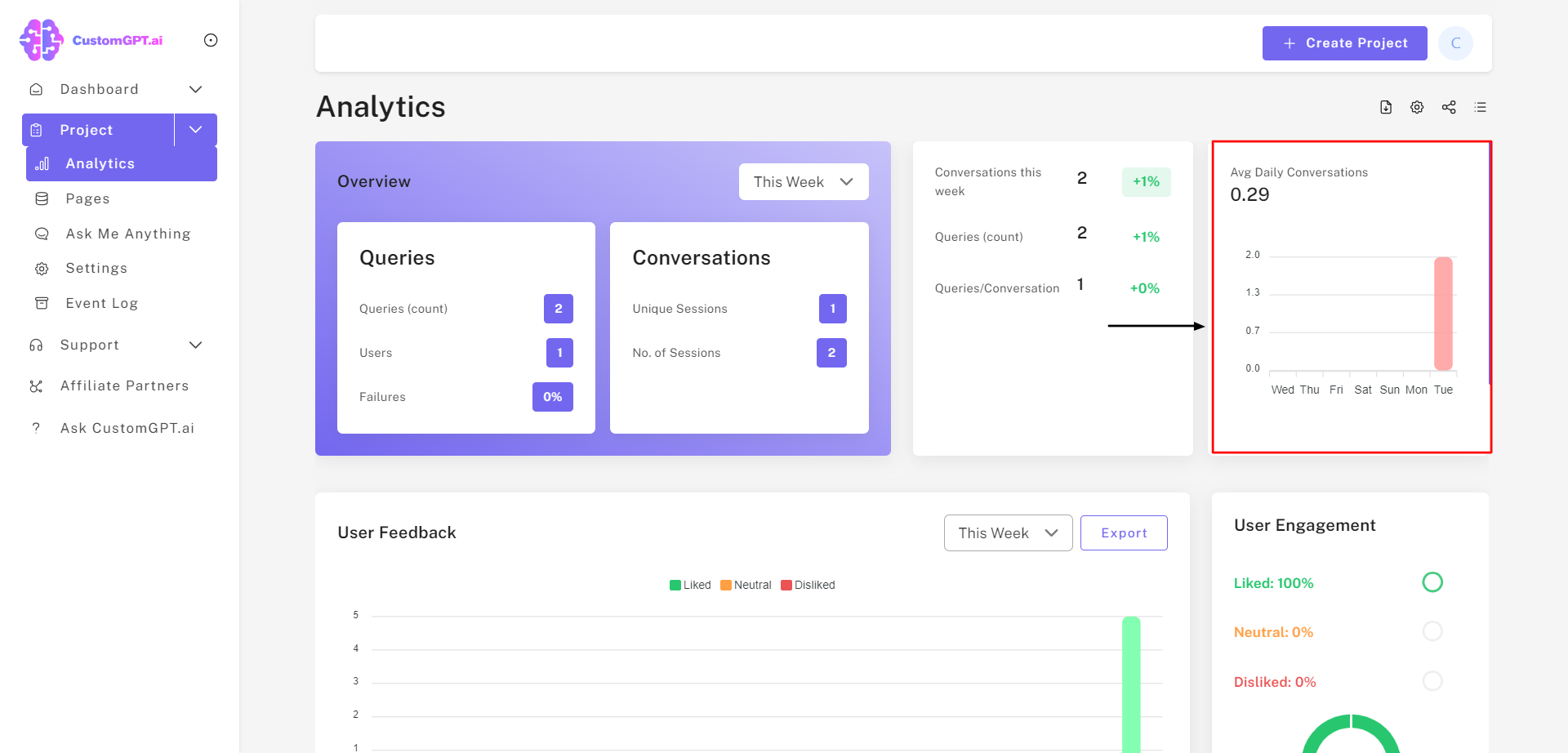
Task: Click the Ask Me Anything chat icon
Action: pos(42,234)
